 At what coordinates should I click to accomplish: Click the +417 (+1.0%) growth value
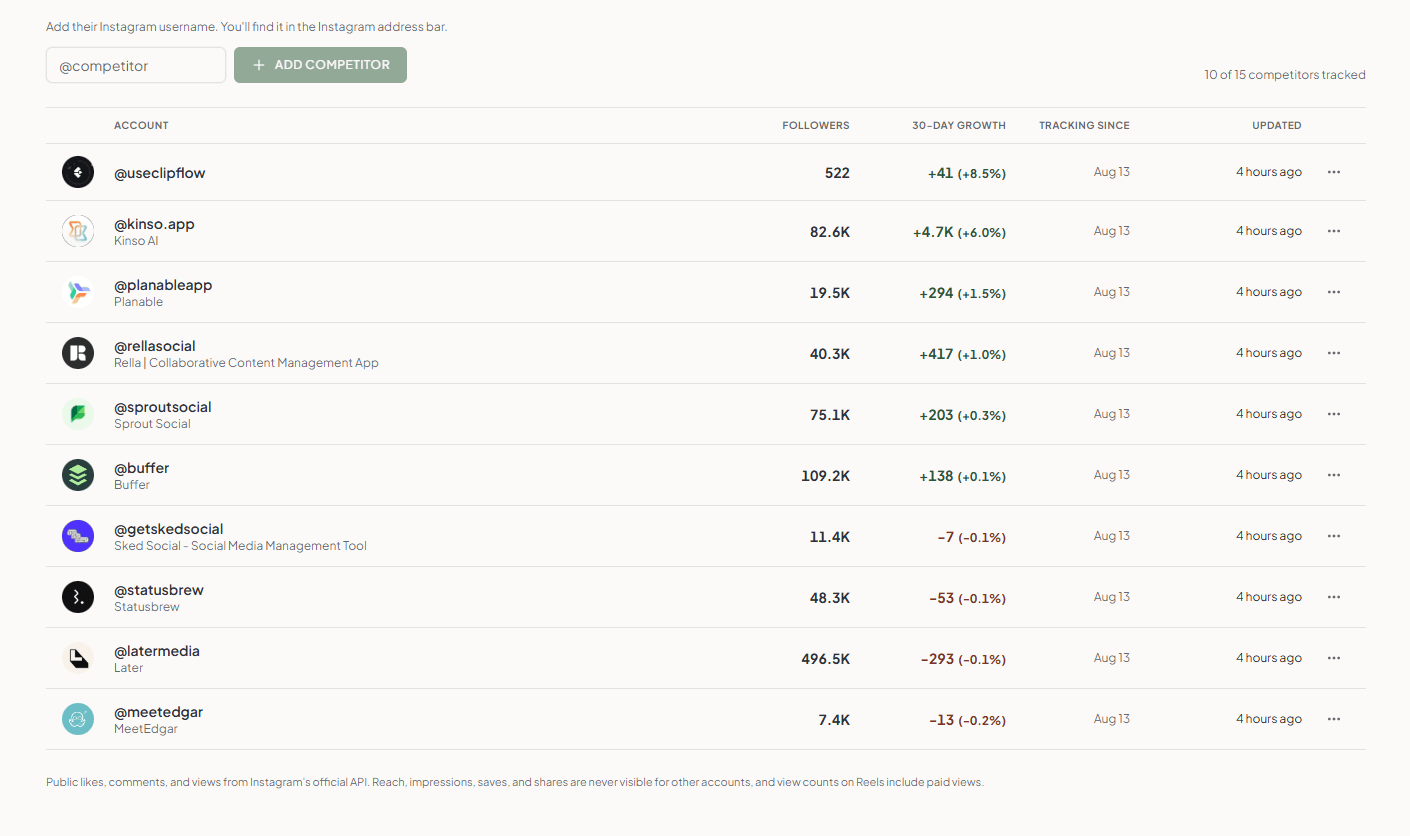pyautogui.click(x=963, y=354)
